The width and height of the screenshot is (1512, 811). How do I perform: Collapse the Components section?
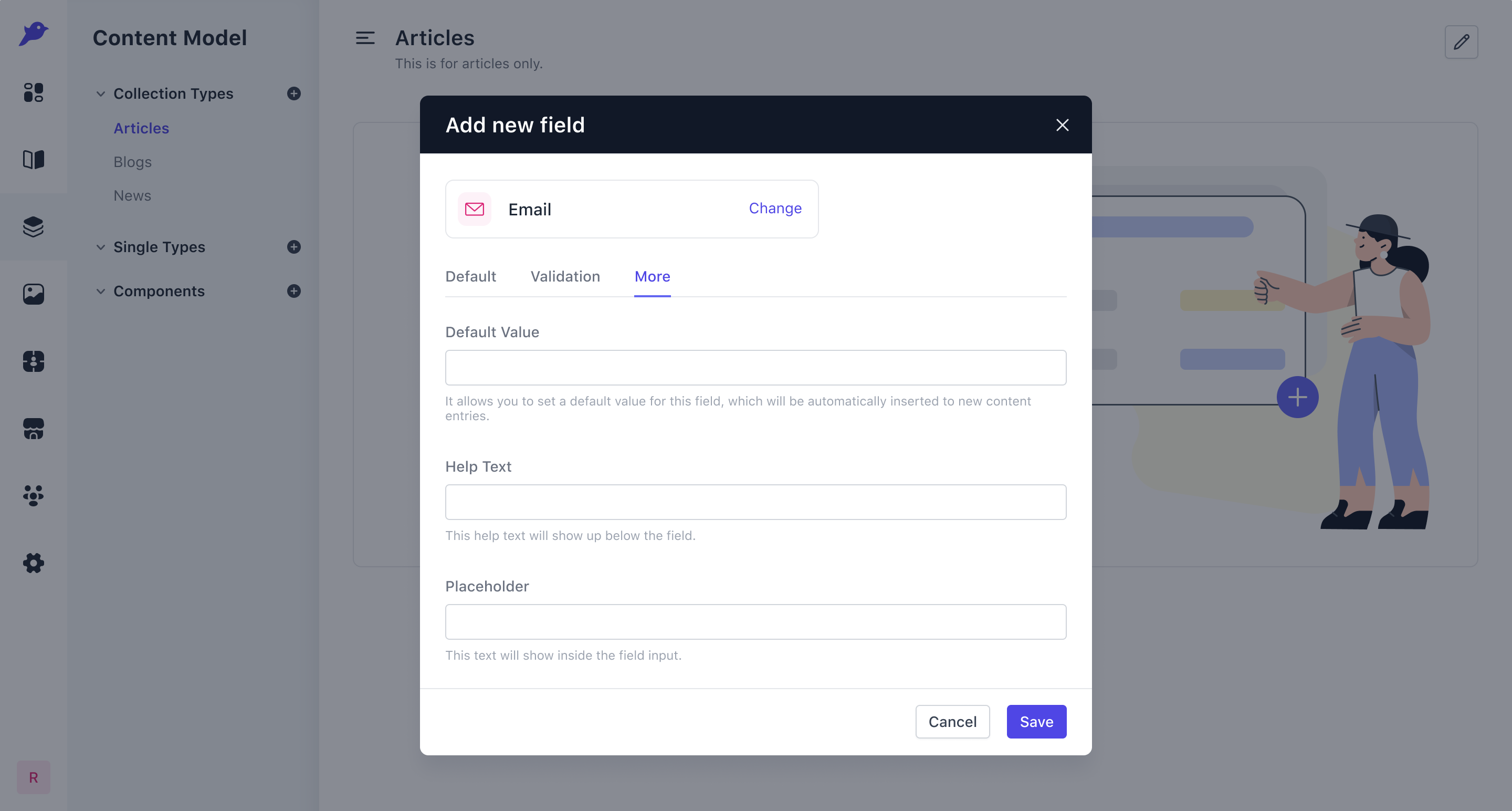(101, 290)
